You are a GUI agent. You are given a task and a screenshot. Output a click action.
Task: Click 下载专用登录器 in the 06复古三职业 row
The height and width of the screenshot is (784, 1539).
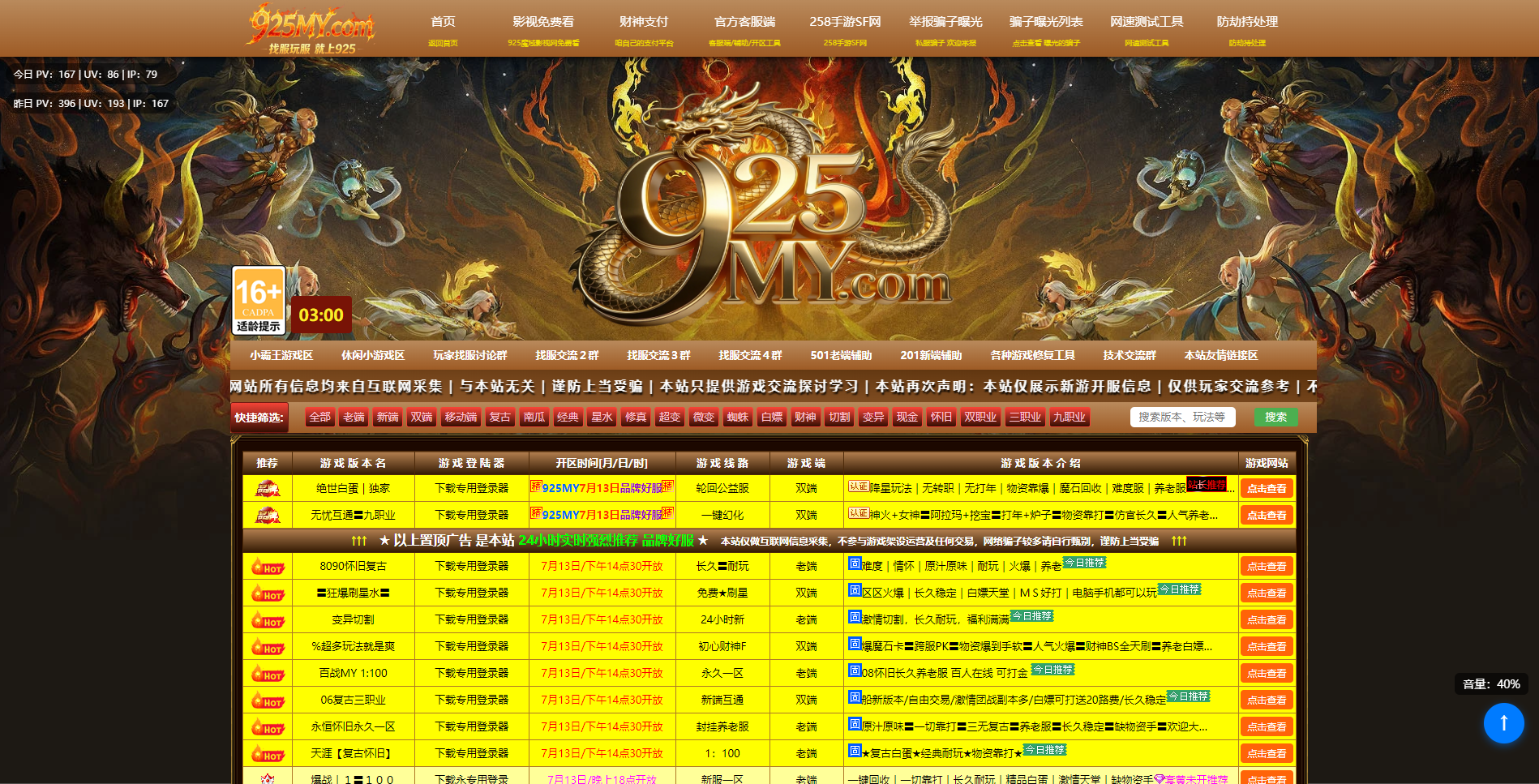point(472,700)
